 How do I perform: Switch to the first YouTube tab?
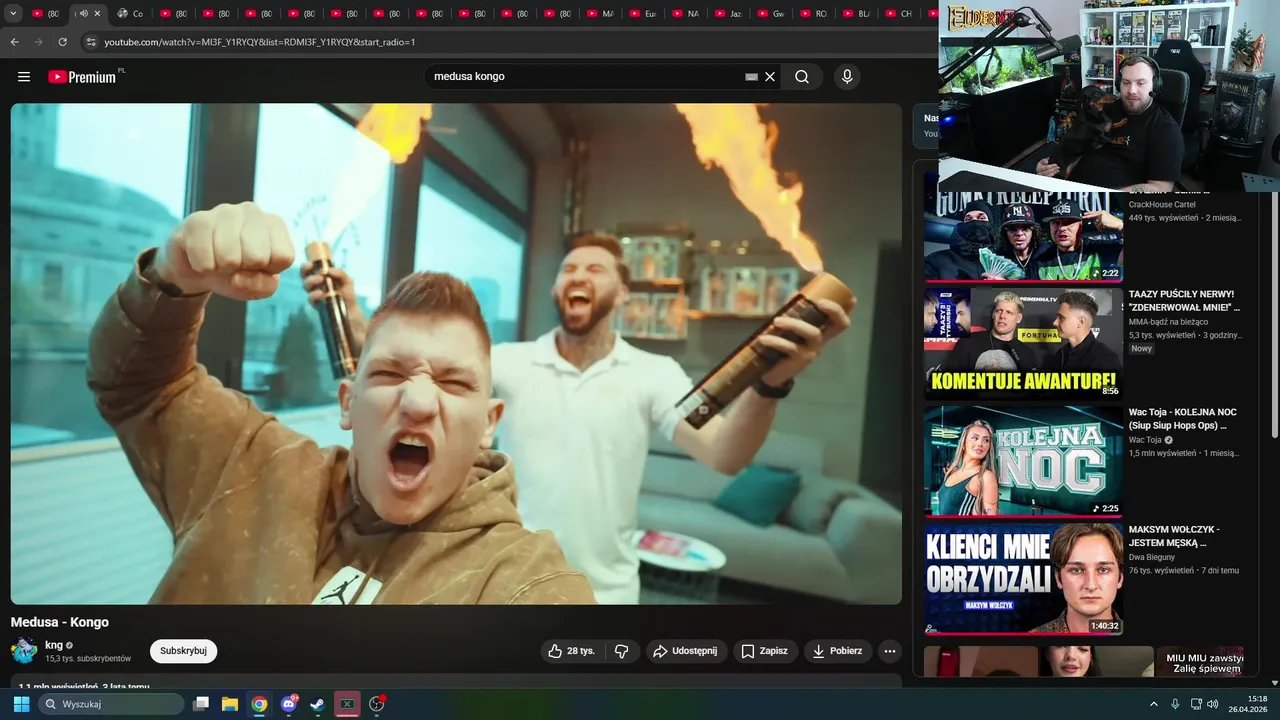[x=45, y=14]
